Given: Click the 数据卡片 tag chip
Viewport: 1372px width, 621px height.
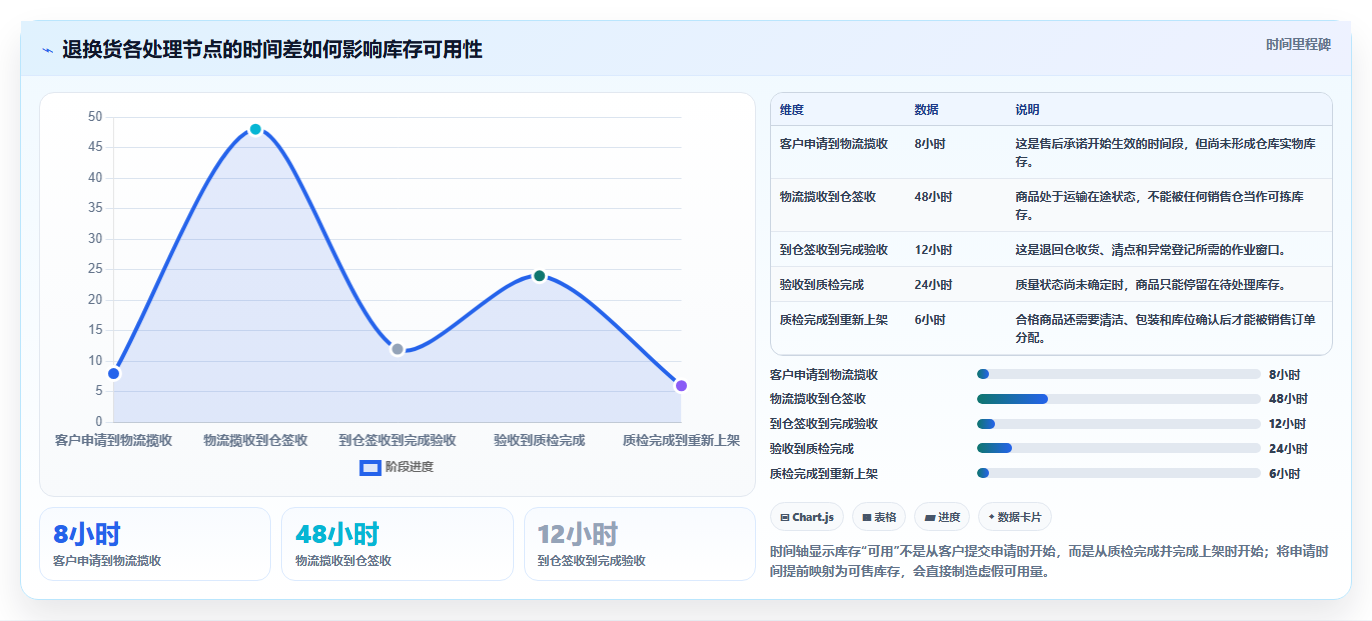Looking at the screenshot, I should [1015, 517].
